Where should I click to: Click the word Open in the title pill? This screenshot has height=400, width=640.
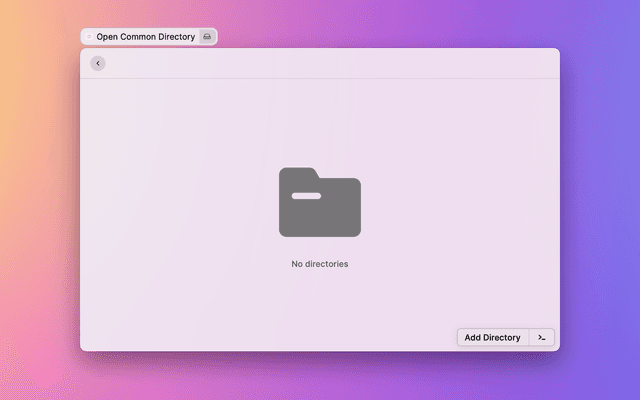tap(107, 37)
